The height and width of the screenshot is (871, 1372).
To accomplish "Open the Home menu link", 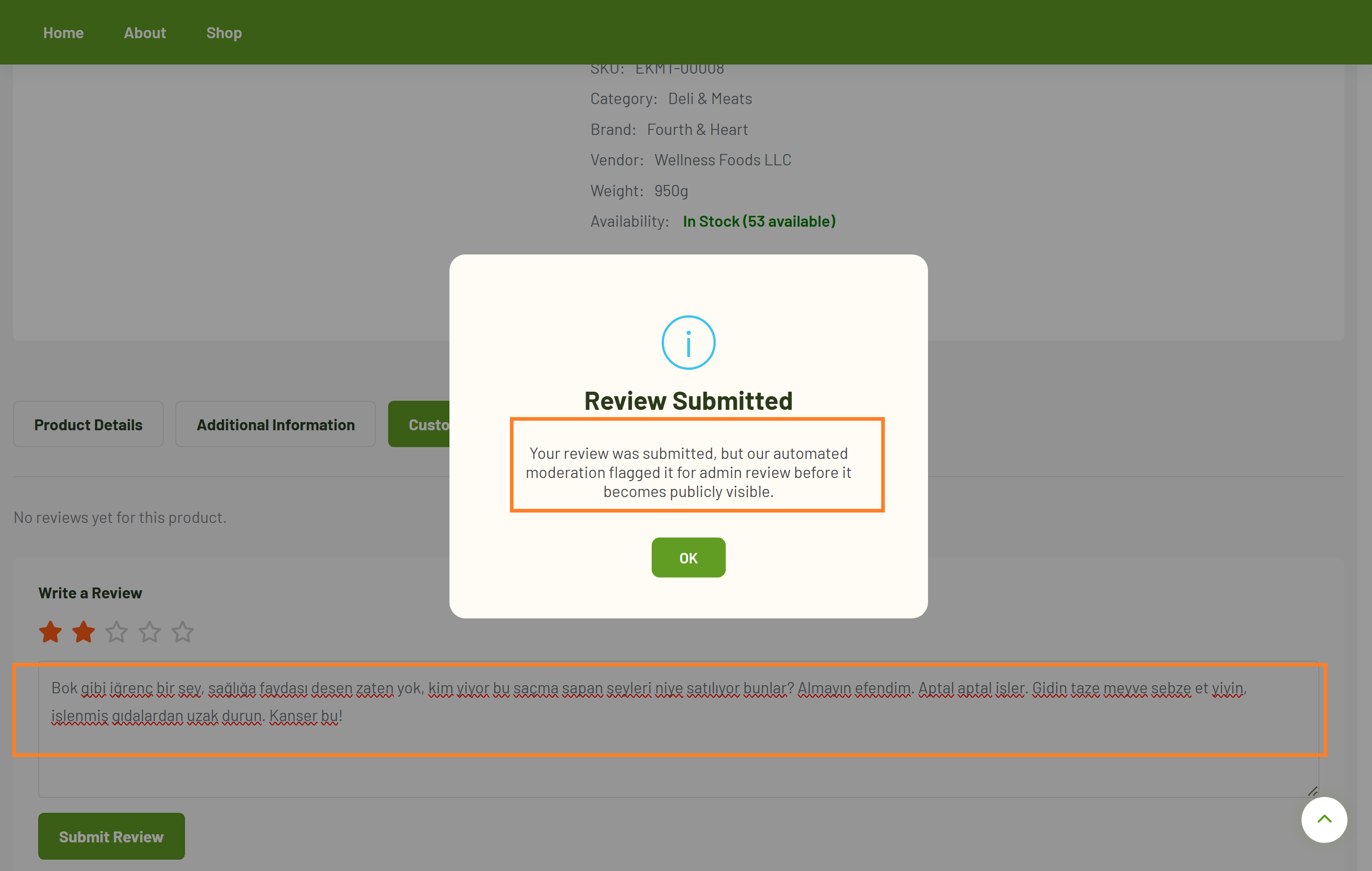I will 63,32.
